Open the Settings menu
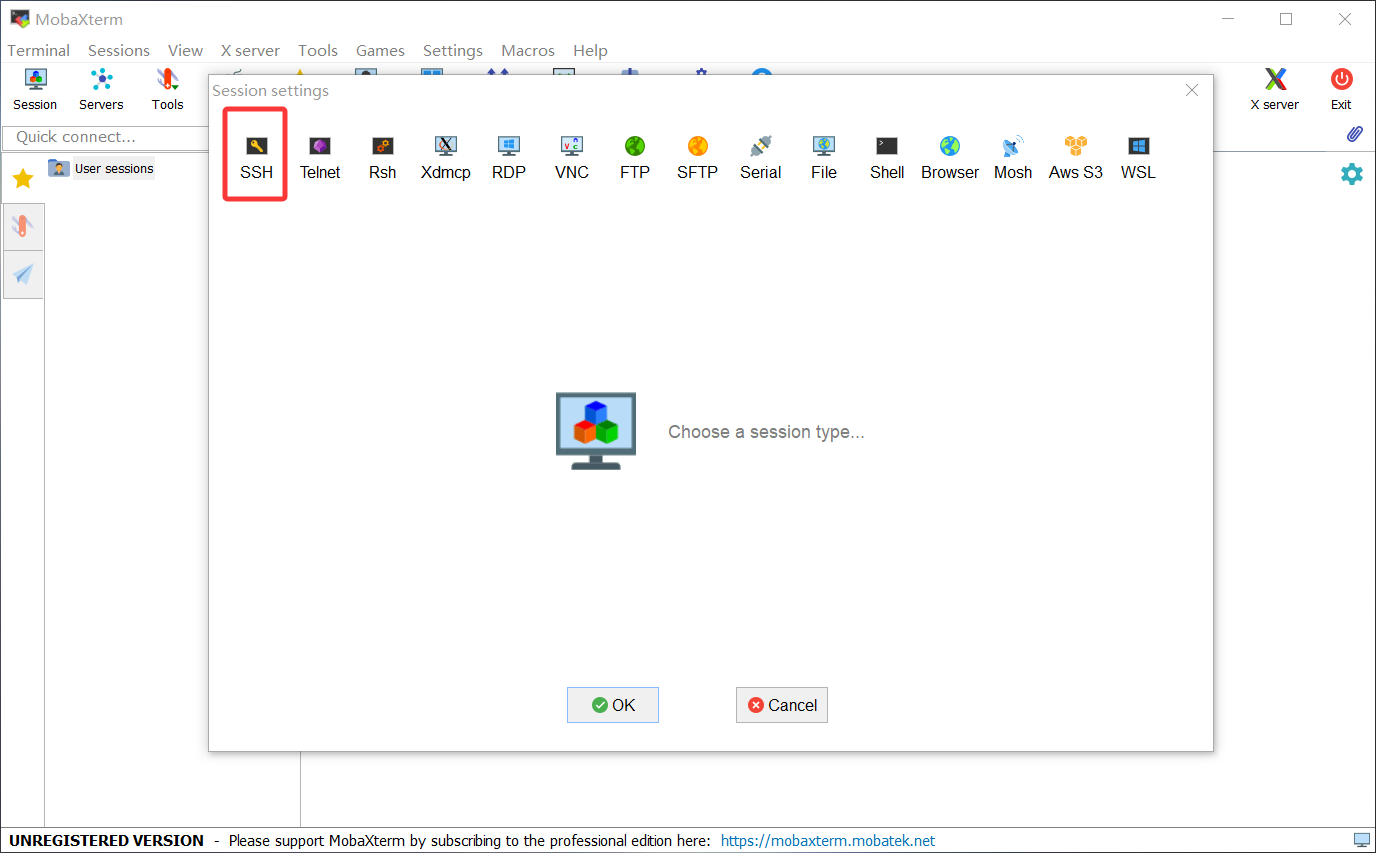 pyautogui.click(x=453, y=50)
